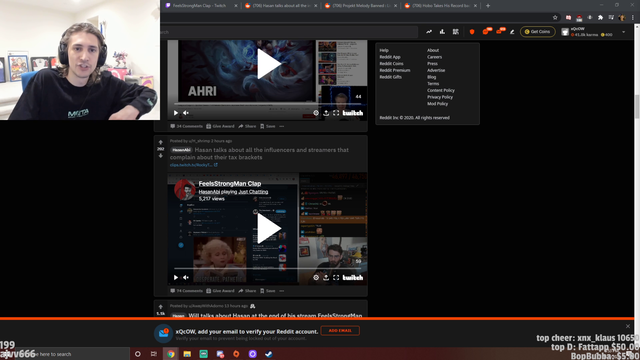Click small play icon in AHRI player
Viewport: 640px width, 360px height.
click(x=176, y=113)
